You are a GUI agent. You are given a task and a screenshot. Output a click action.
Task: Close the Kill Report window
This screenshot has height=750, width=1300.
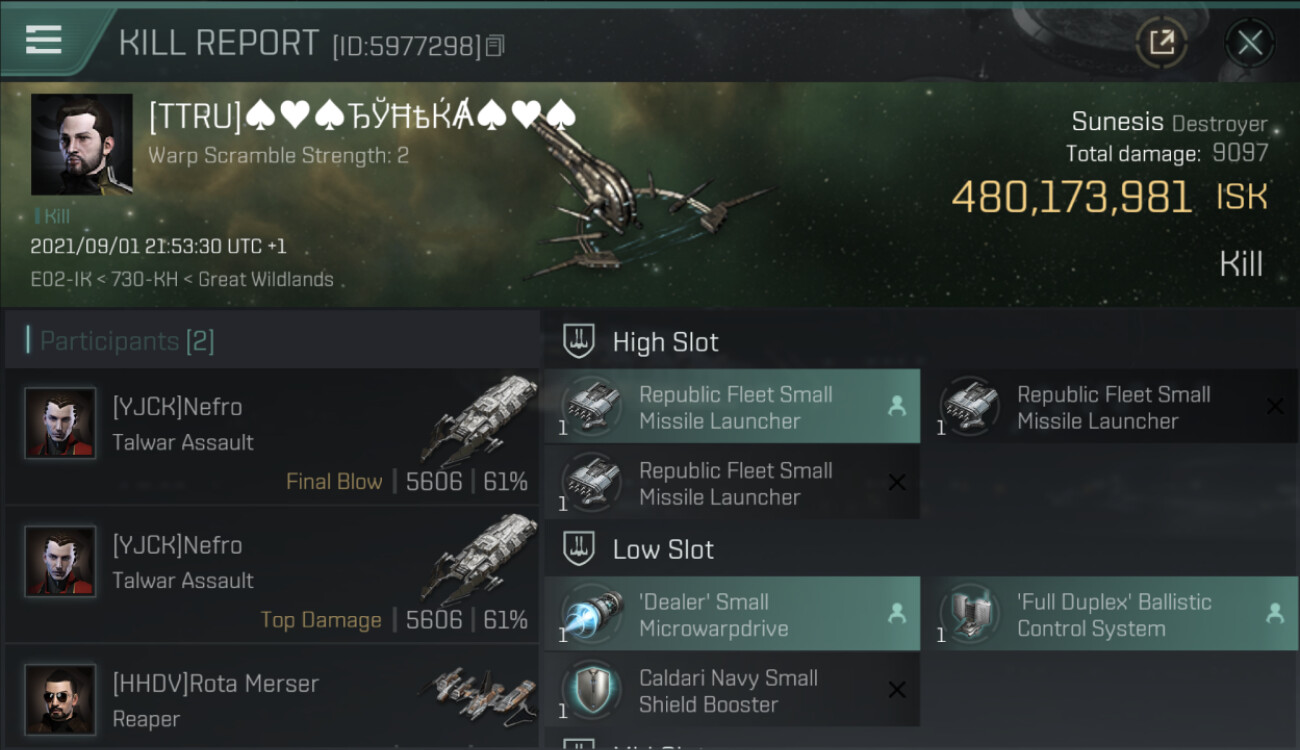(x=1250, y=42)
